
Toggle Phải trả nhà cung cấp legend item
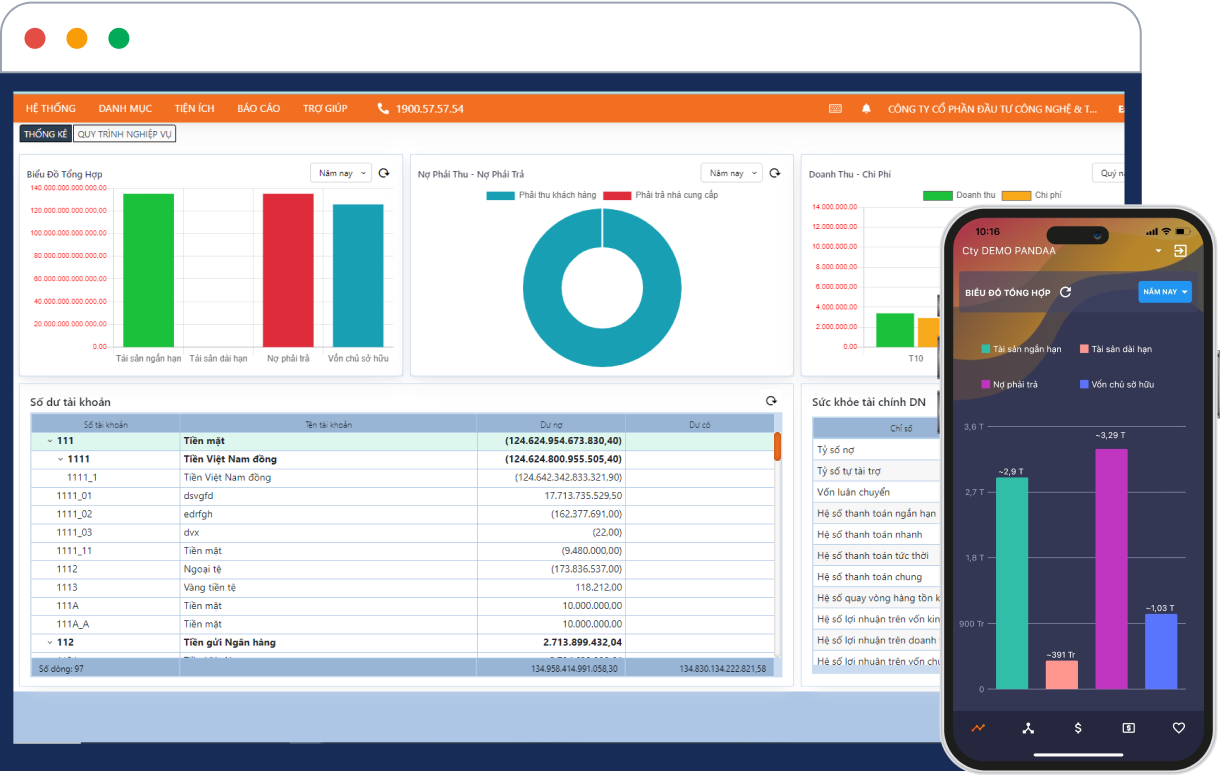click(x=660, y=195)
